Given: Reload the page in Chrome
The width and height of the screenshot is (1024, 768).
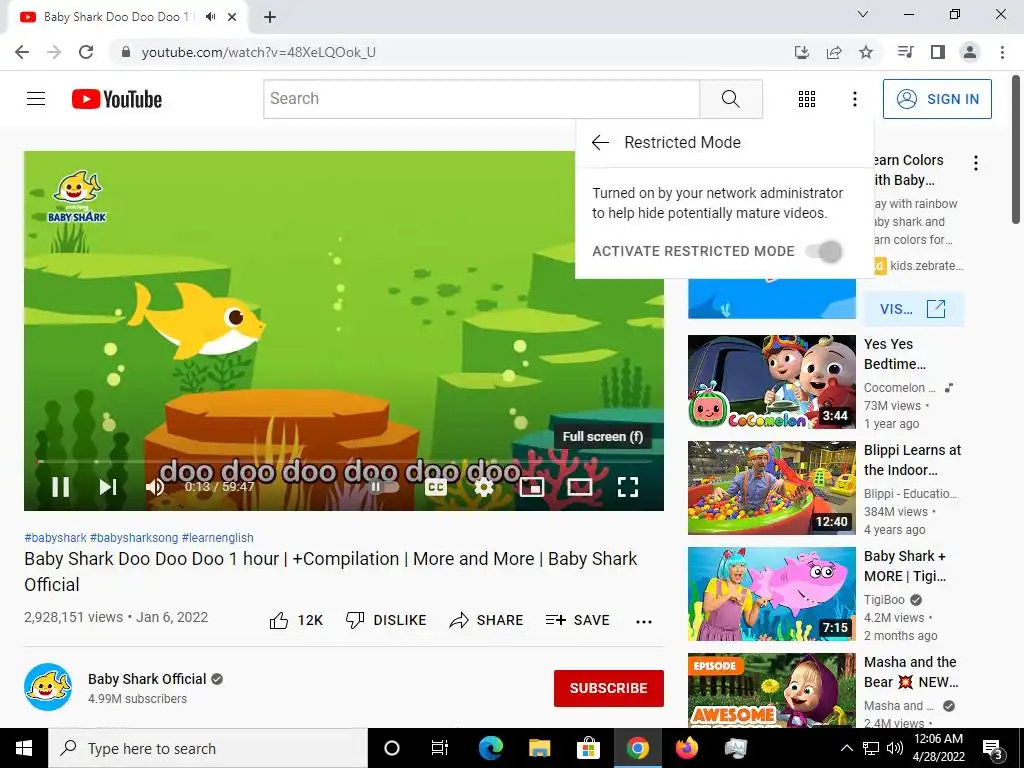Looking at the screenshot, I should pos(86,52).
